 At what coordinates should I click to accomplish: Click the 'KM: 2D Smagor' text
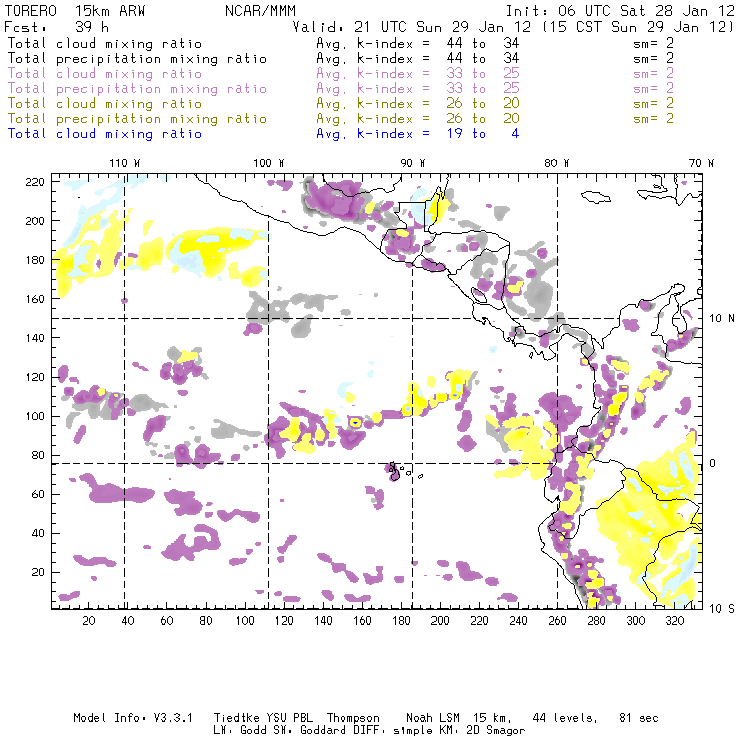pyautogui.click(x=484, y=731)
